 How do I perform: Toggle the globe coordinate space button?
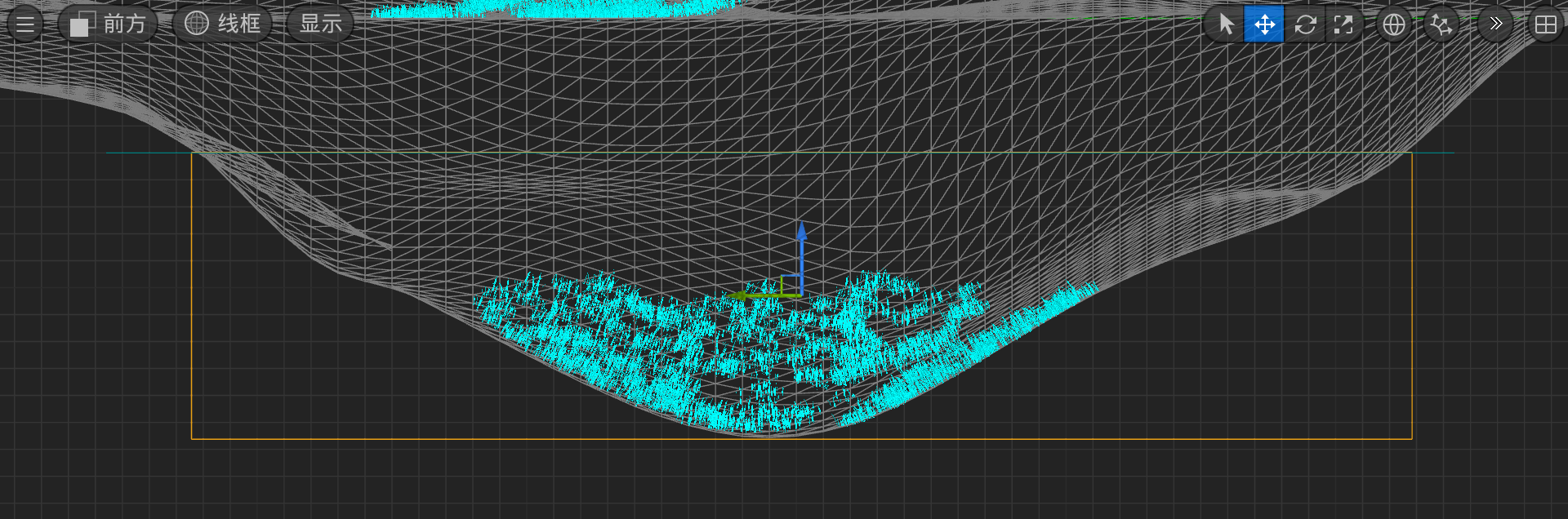pyautogui.click(x=1394, y=24)
